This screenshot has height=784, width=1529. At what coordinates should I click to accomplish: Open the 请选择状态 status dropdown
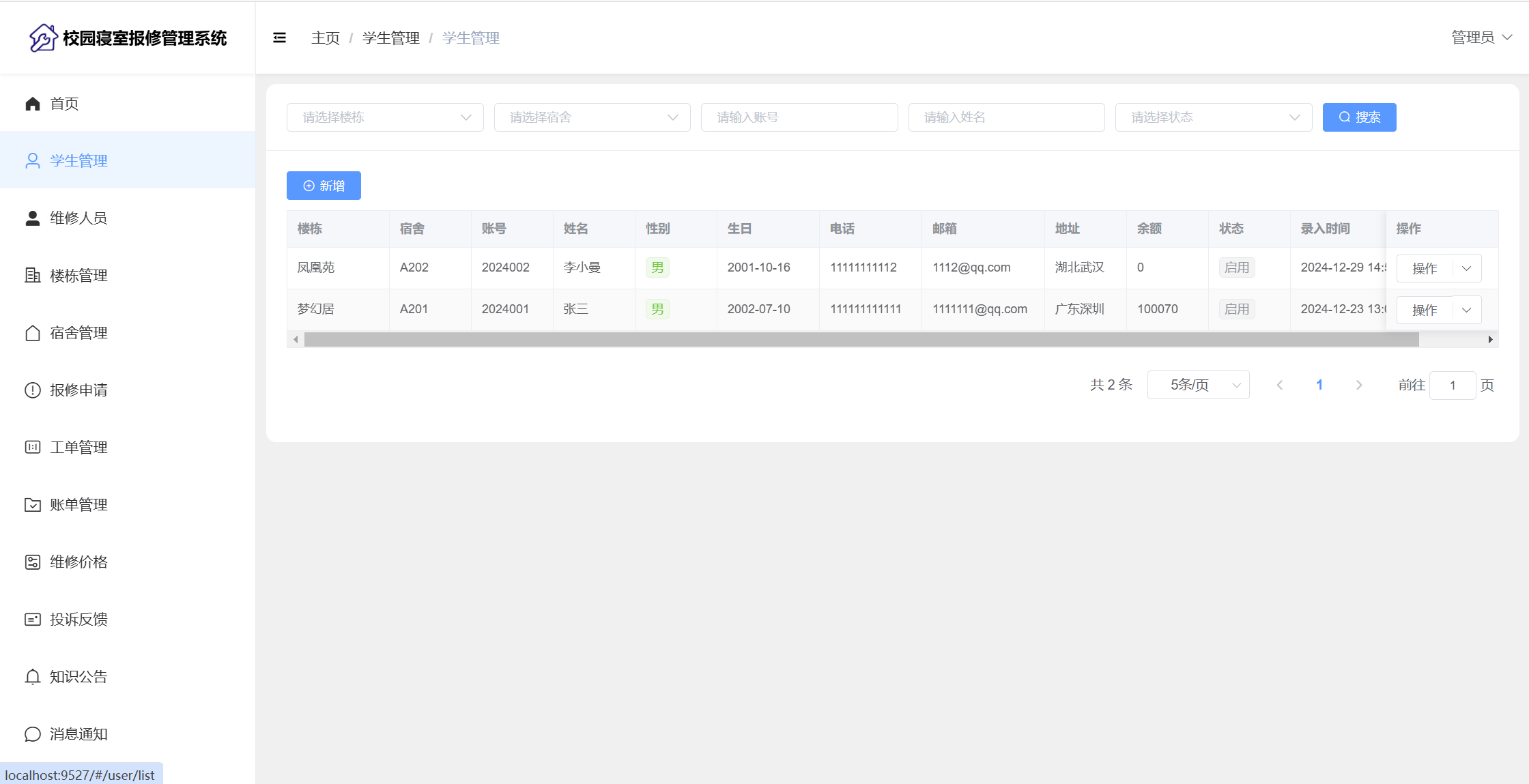pos(1213,117)
